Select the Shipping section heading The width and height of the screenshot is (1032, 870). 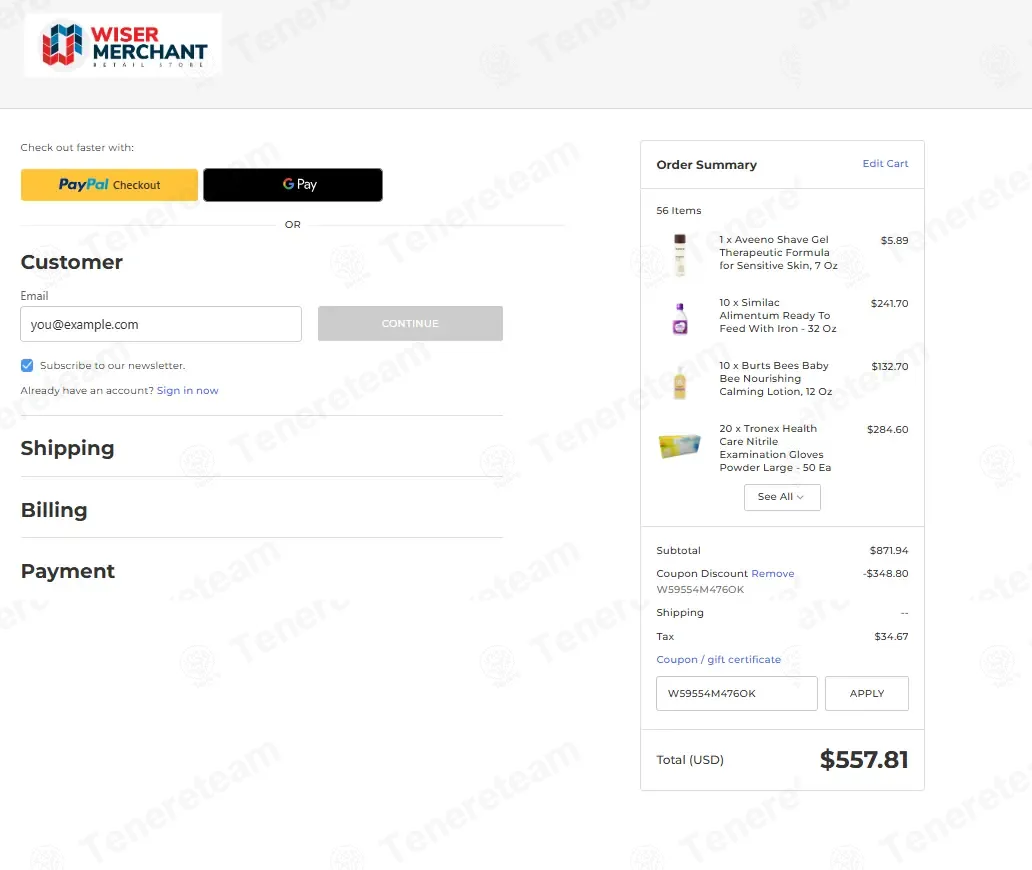pyautogui.click(x=68, y=448)
